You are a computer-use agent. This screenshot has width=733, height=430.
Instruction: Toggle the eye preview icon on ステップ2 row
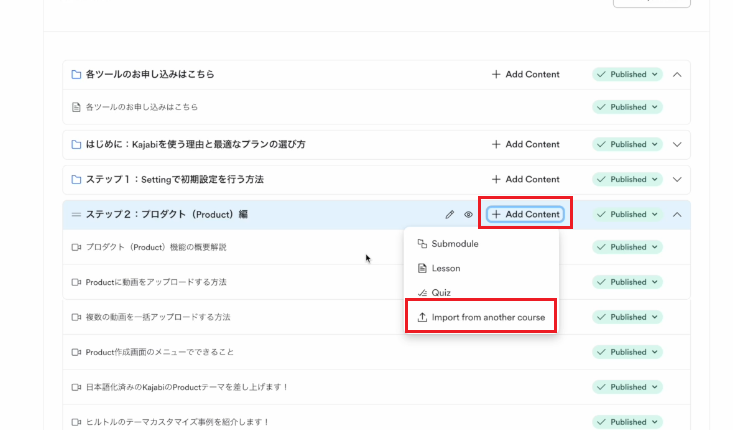click(x=468, y=215)
